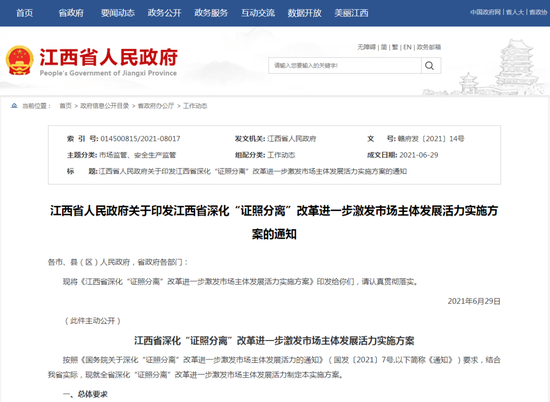Click the main article headline
Screen dimensions: 550x402
[x=274, y=222]
